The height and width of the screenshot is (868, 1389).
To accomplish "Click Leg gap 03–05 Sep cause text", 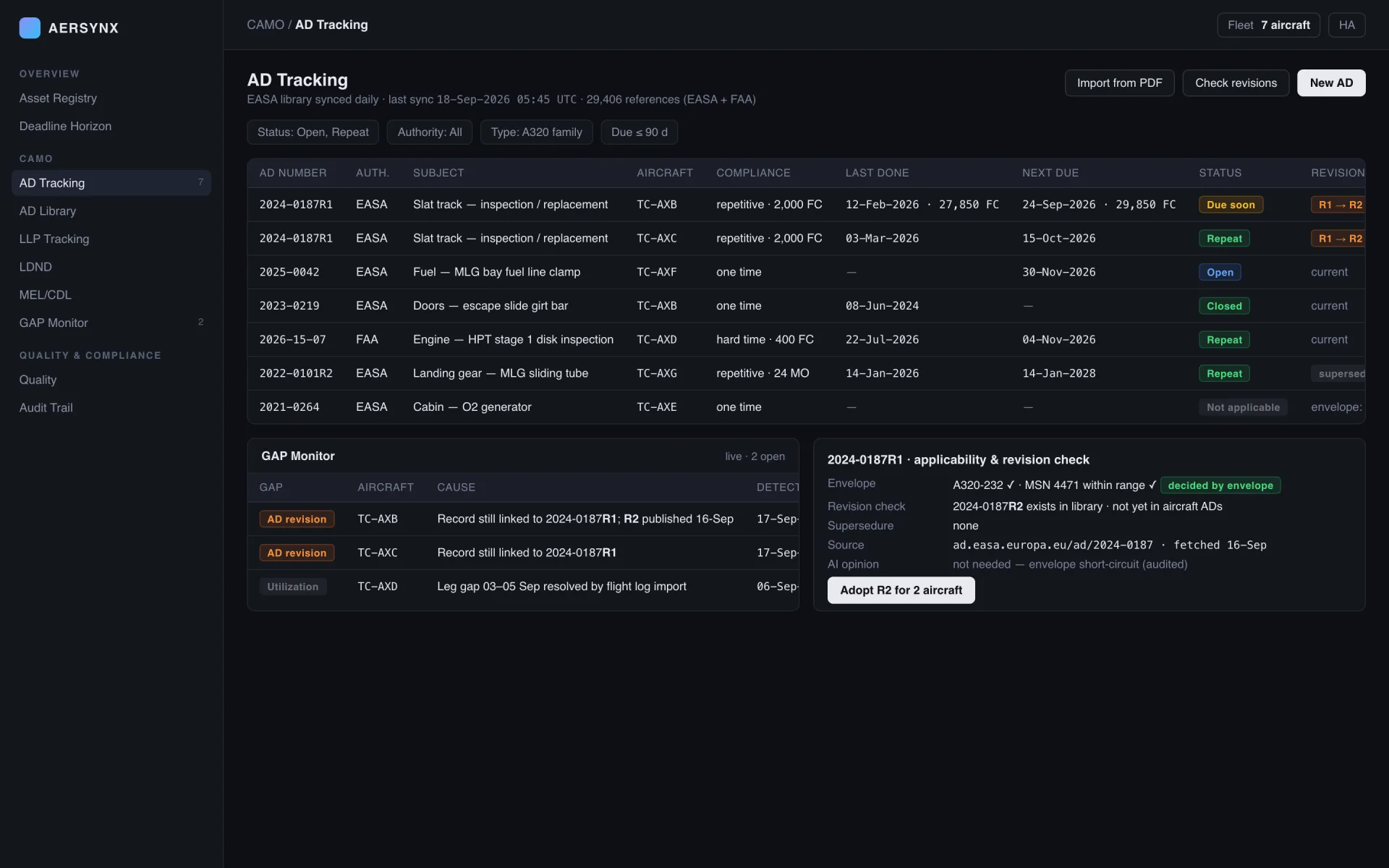I will pos(561,587).
